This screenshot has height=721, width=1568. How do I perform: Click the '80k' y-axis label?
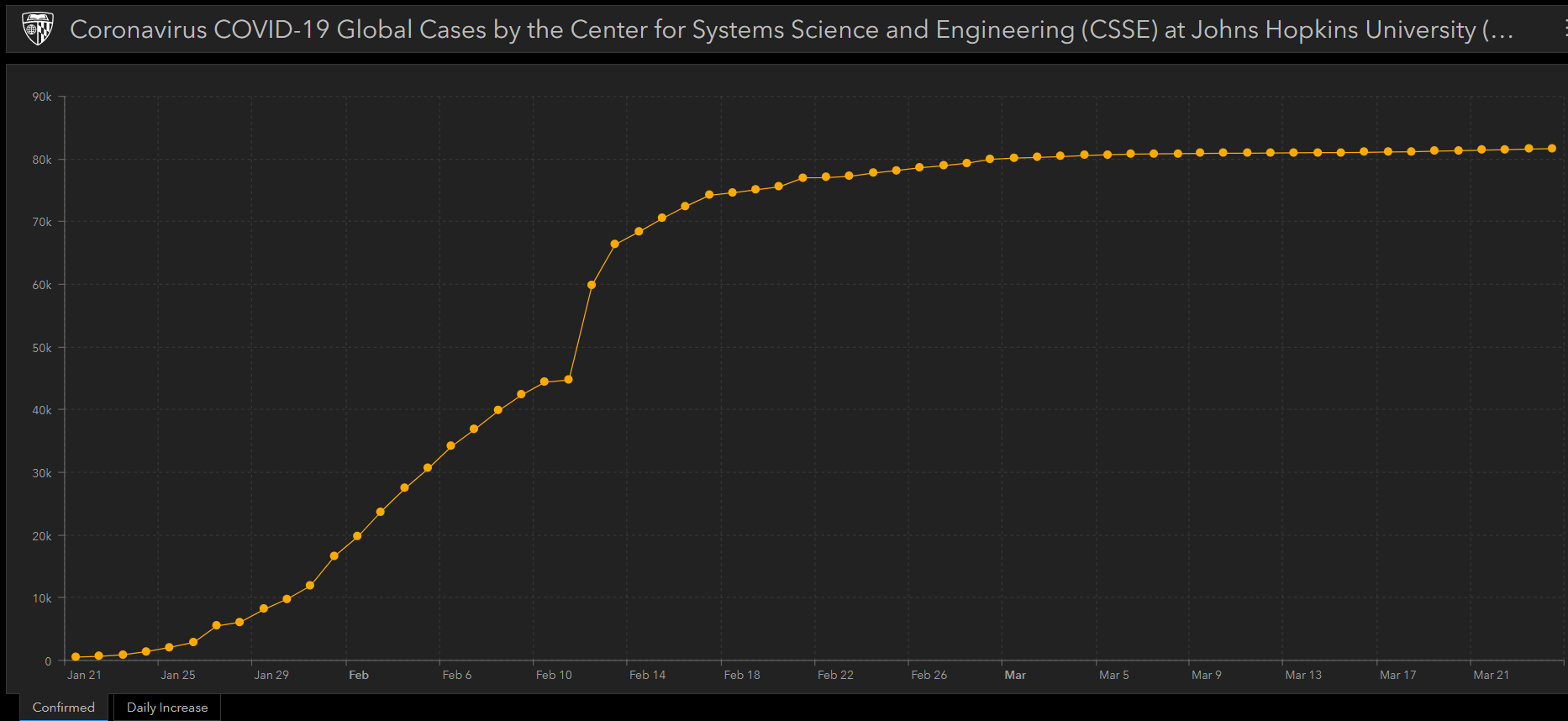(x=42, y=160)
